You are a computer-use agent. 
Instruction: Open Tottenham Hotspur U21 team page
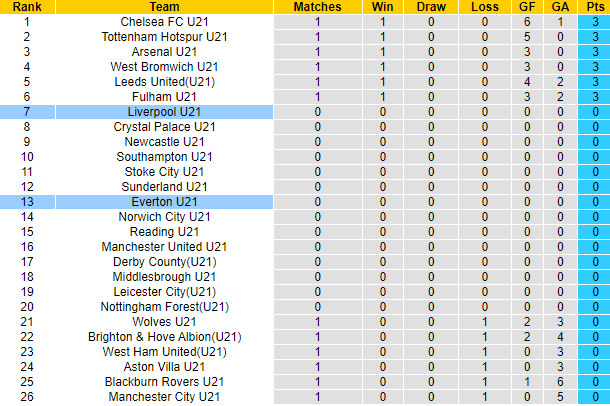point(164,36)
